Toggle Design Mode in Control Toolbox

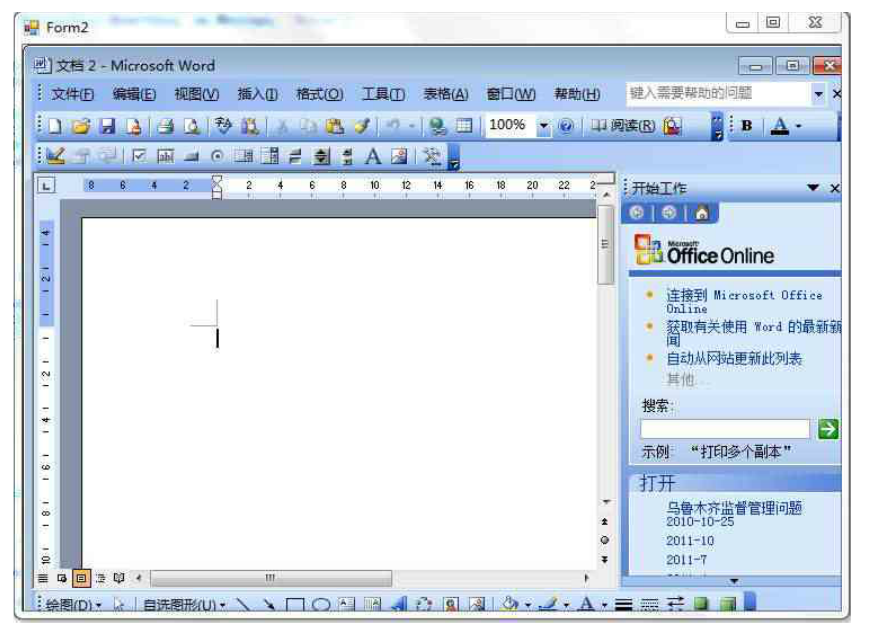coord(55,156)
